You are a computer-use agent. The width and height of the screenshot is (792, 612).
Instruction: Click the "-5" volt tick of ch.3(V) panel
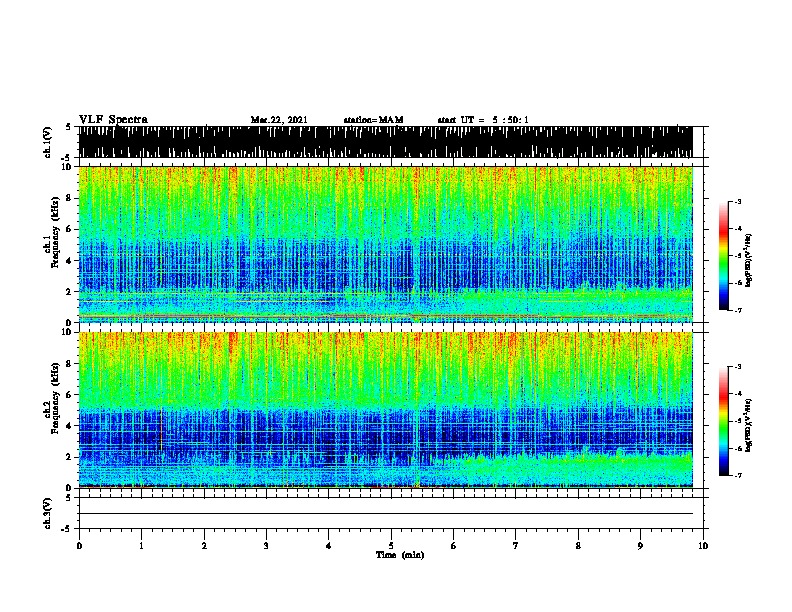67,529
